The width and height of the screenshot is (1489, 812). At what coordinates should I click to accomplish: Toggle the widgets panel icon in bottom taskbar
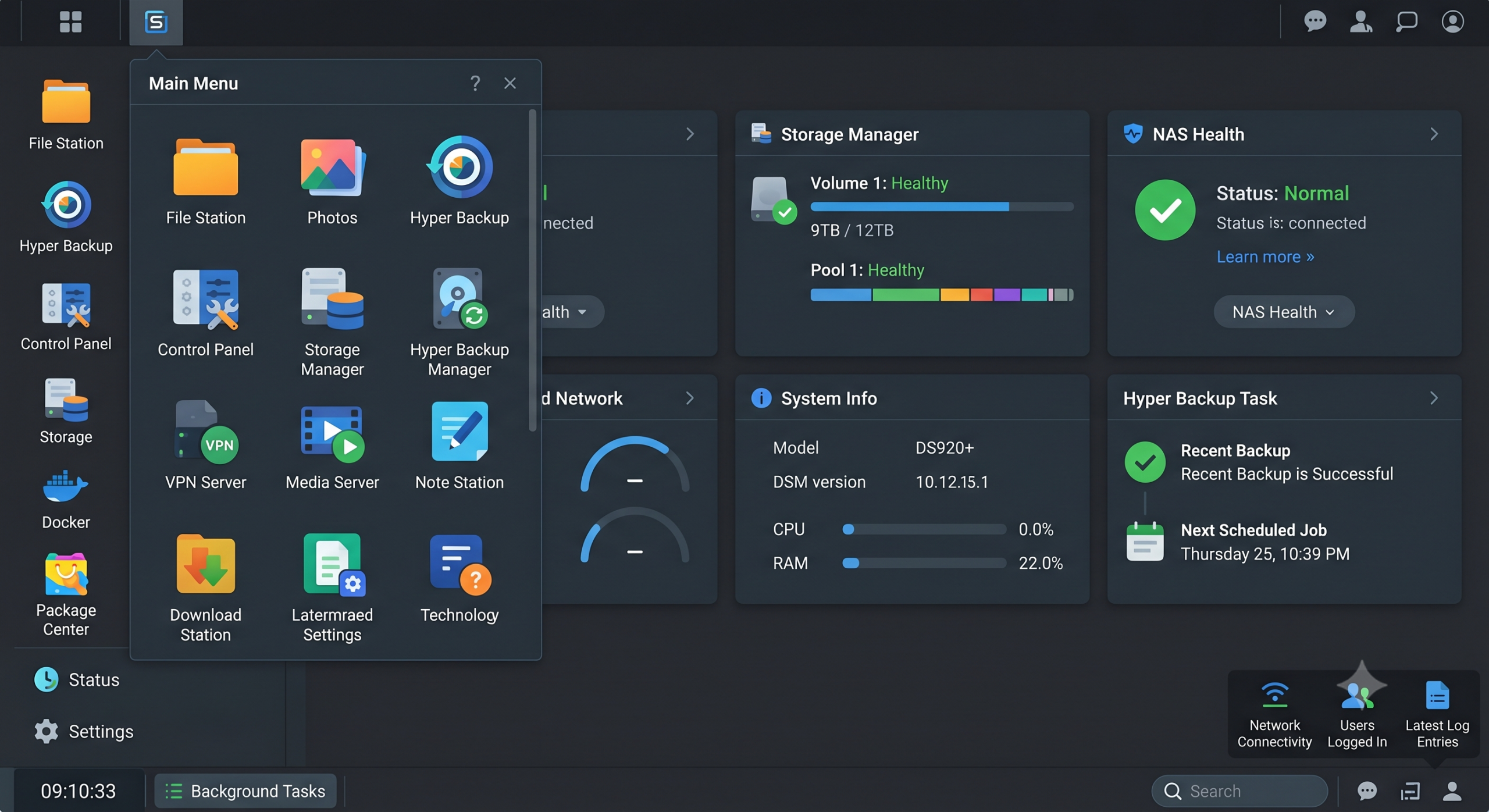pos(1410,791)
